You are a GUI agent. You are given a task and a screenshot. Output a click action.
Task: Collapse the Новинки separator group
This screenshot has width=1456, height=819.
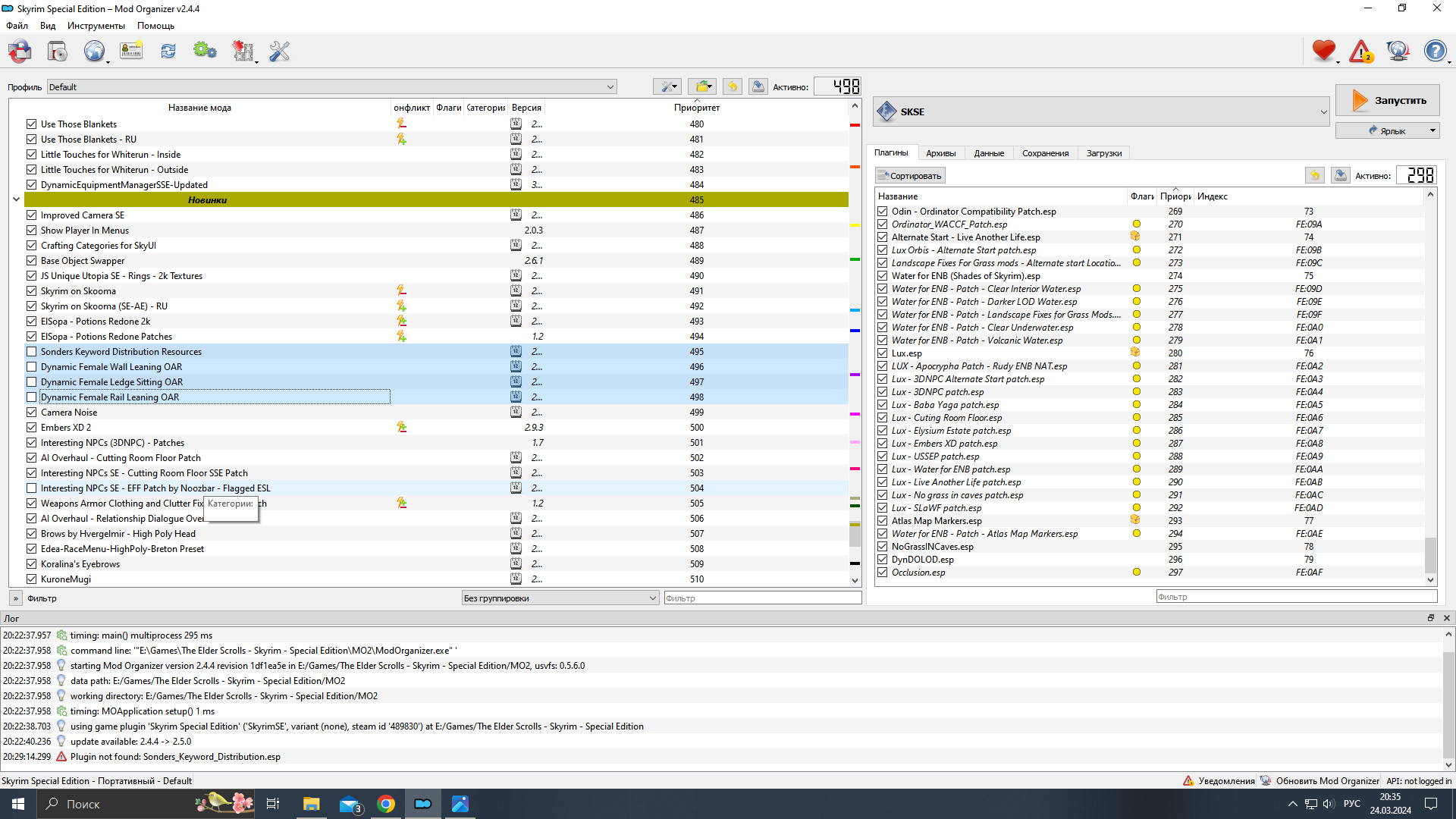16,200
